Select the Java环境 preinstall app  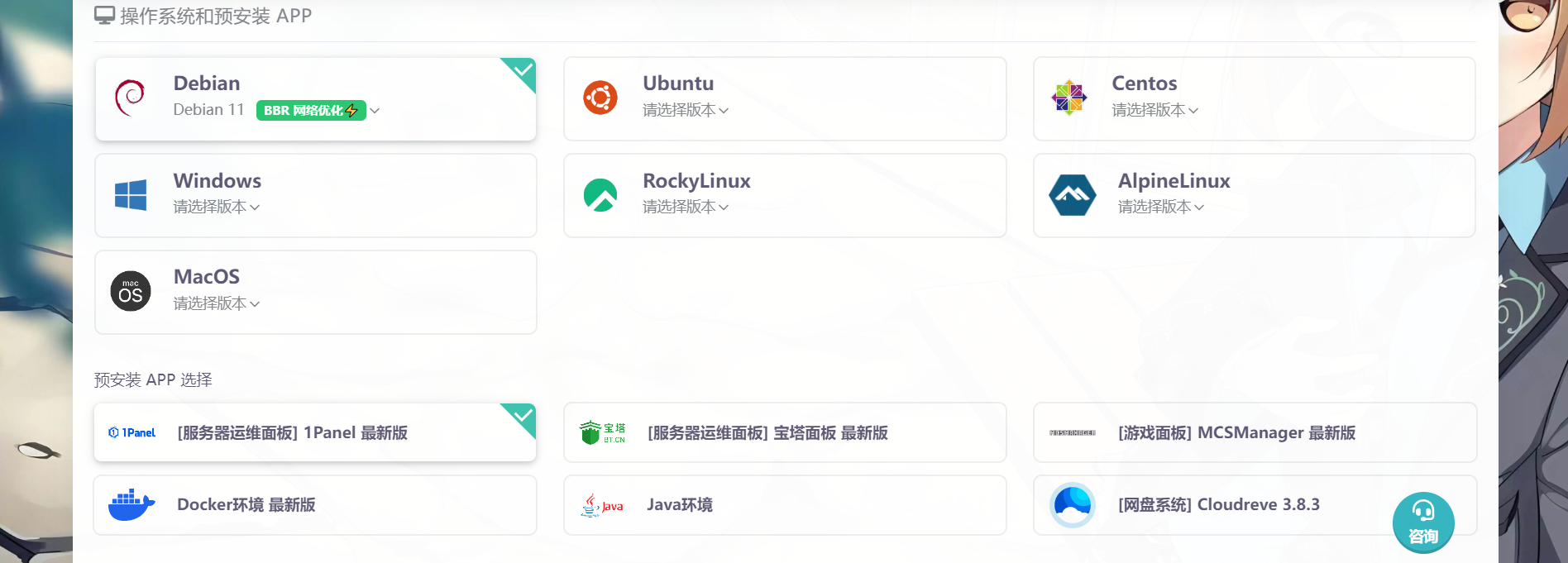coord(785,504)
